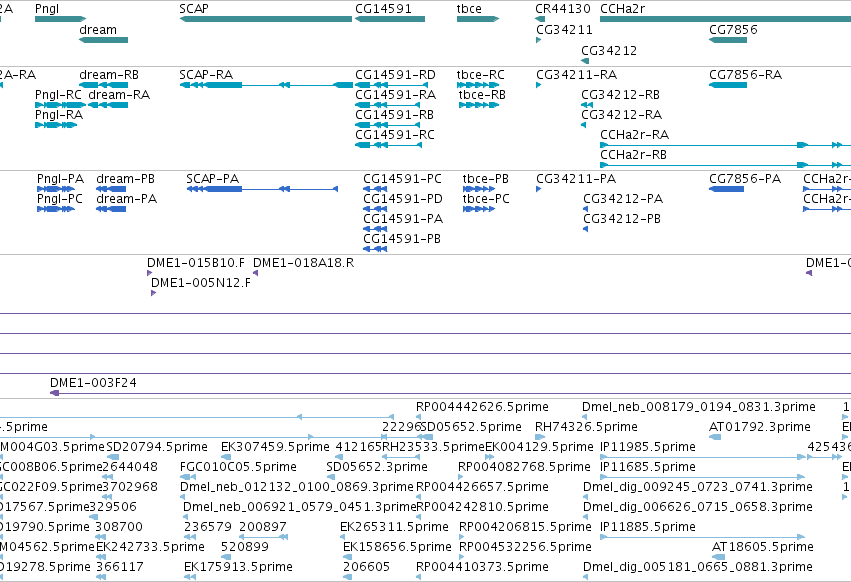Click the CG14591-RA transcript label
851x582 pixels.
point(396,95)
